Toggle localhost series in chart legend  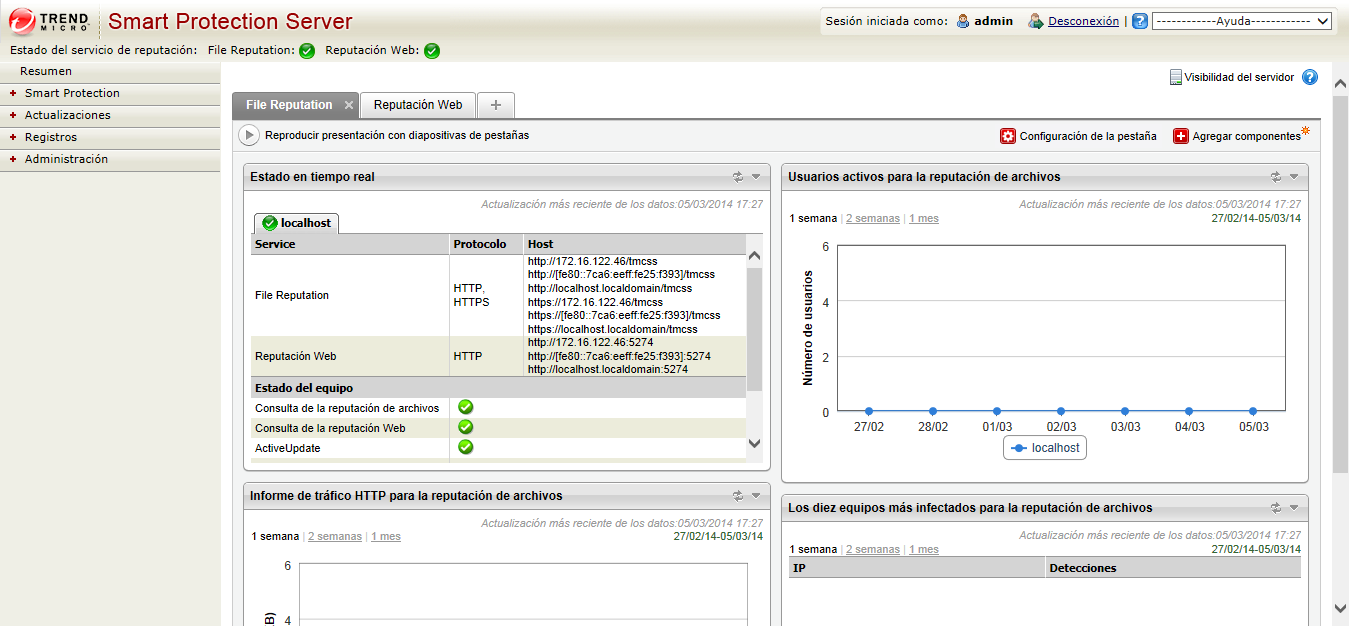point(1045,448)
